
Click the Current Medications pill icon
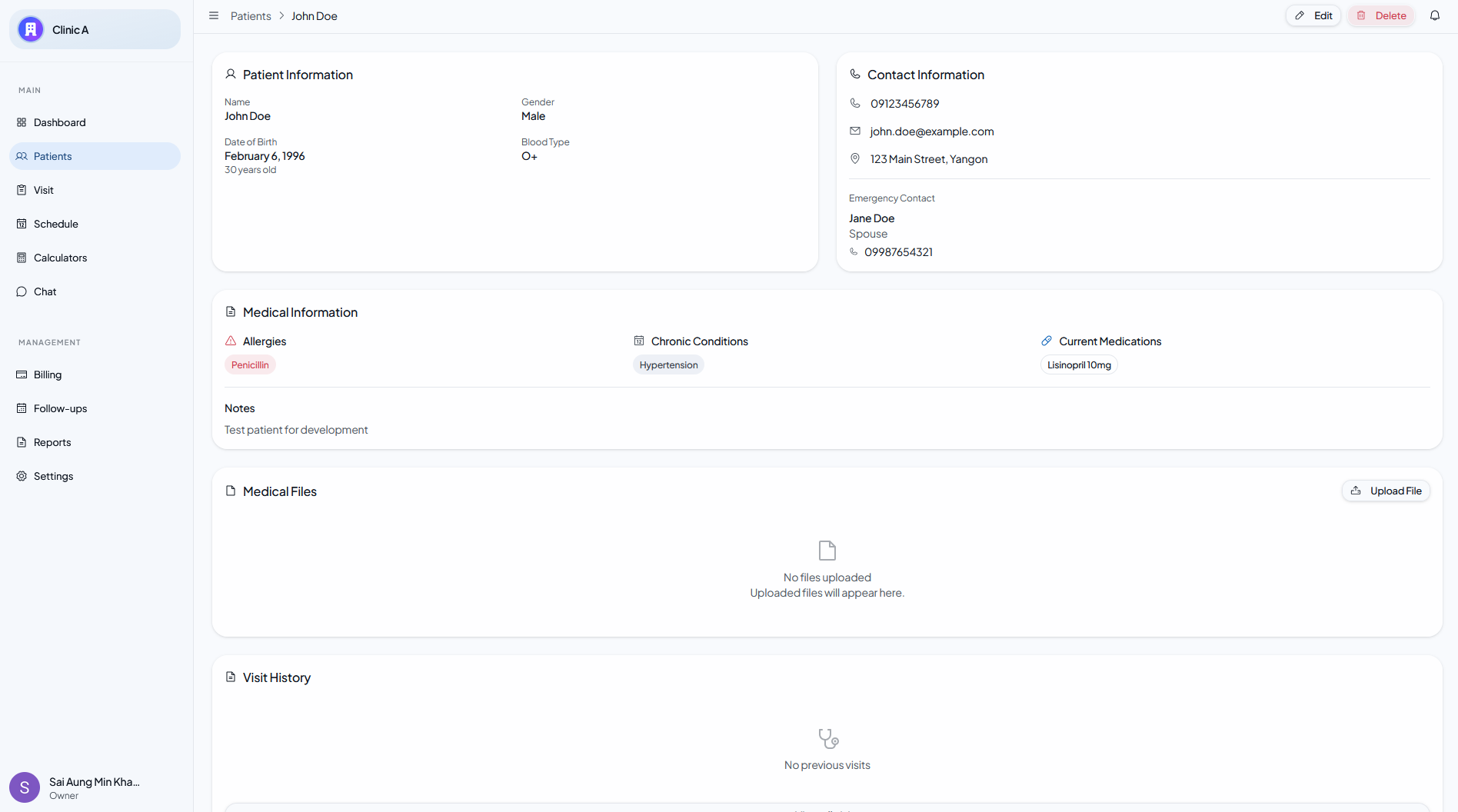click(x=1047, y=341)
